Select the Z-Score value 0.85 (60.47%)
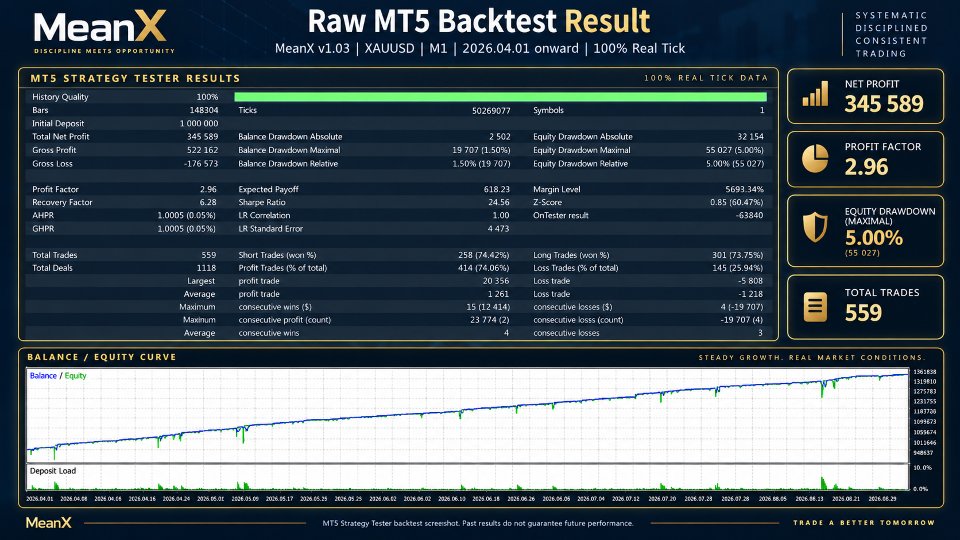 pos(737,202)
